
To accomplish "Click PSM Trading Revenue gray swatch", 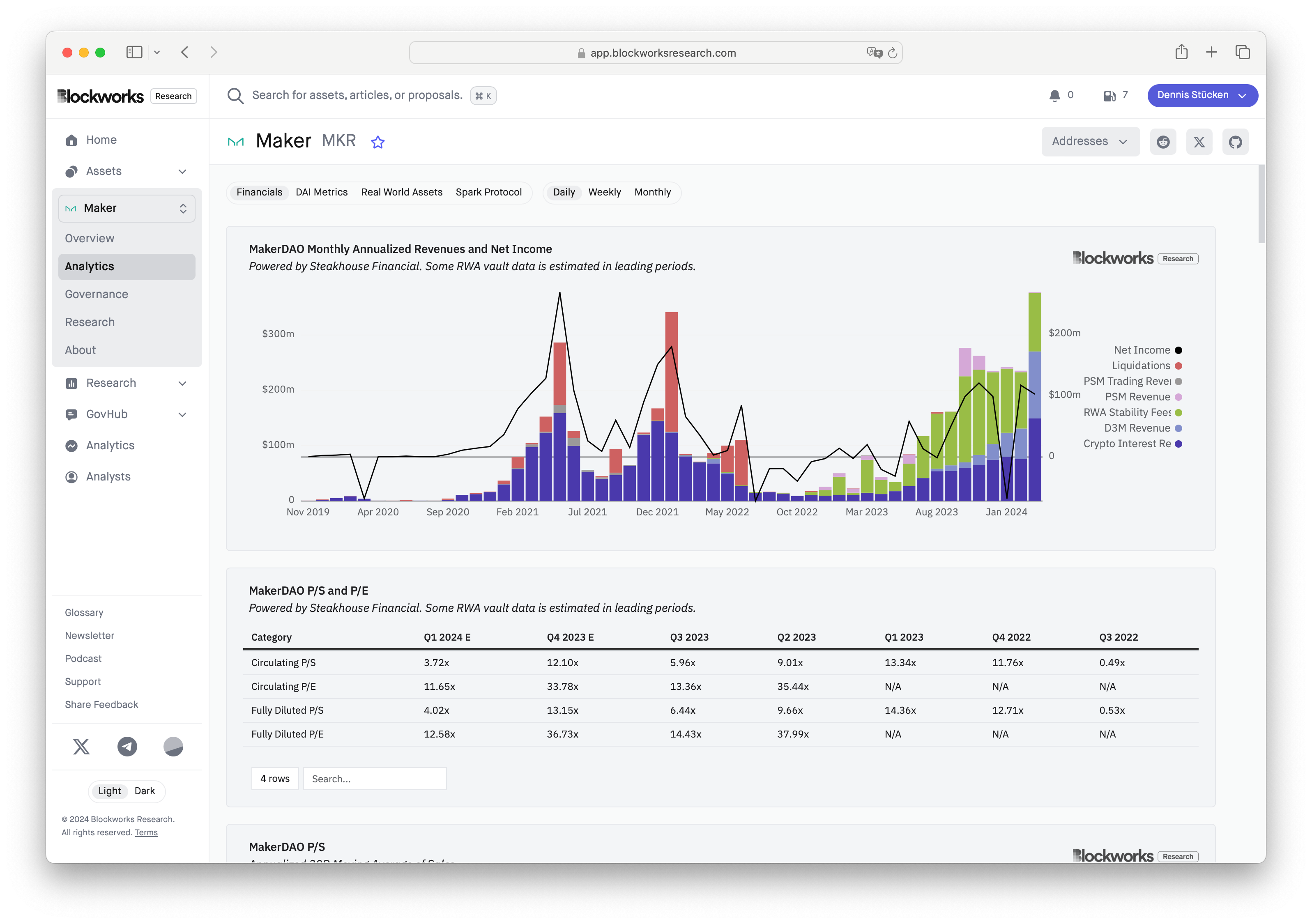I will click(1178, 381).
